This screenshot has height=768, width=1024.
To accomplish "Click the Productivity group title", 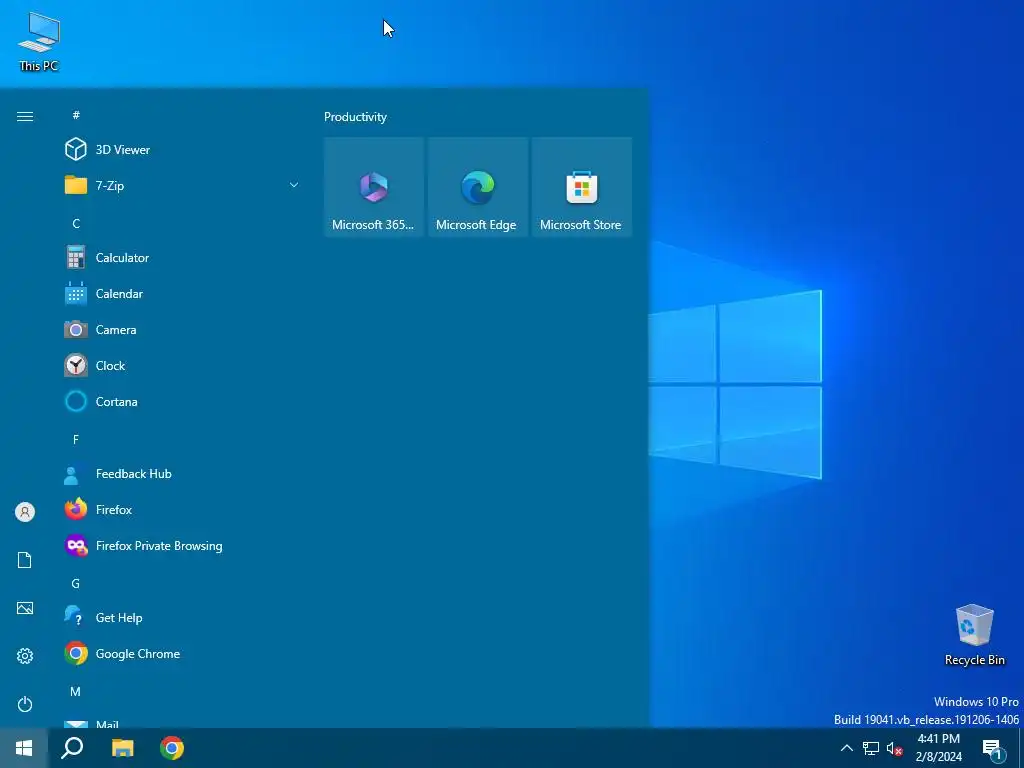I will point(355,117).
